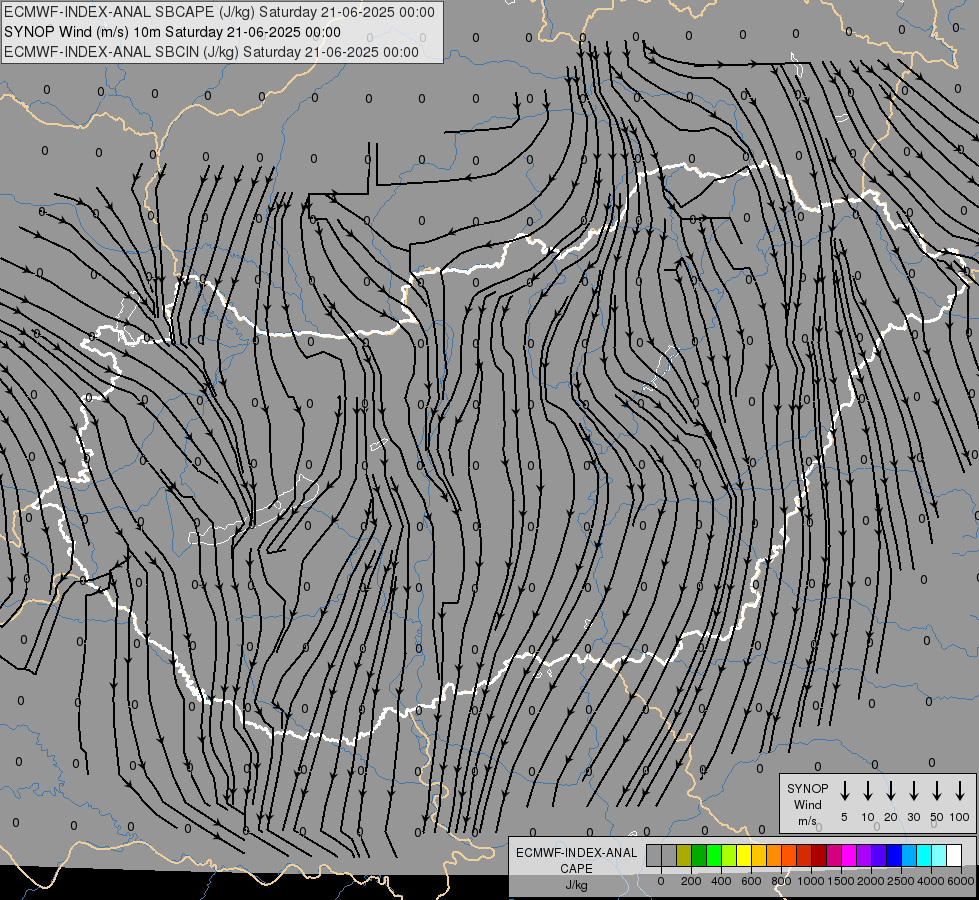Click the 5 value in wind legend

point(844,817)
